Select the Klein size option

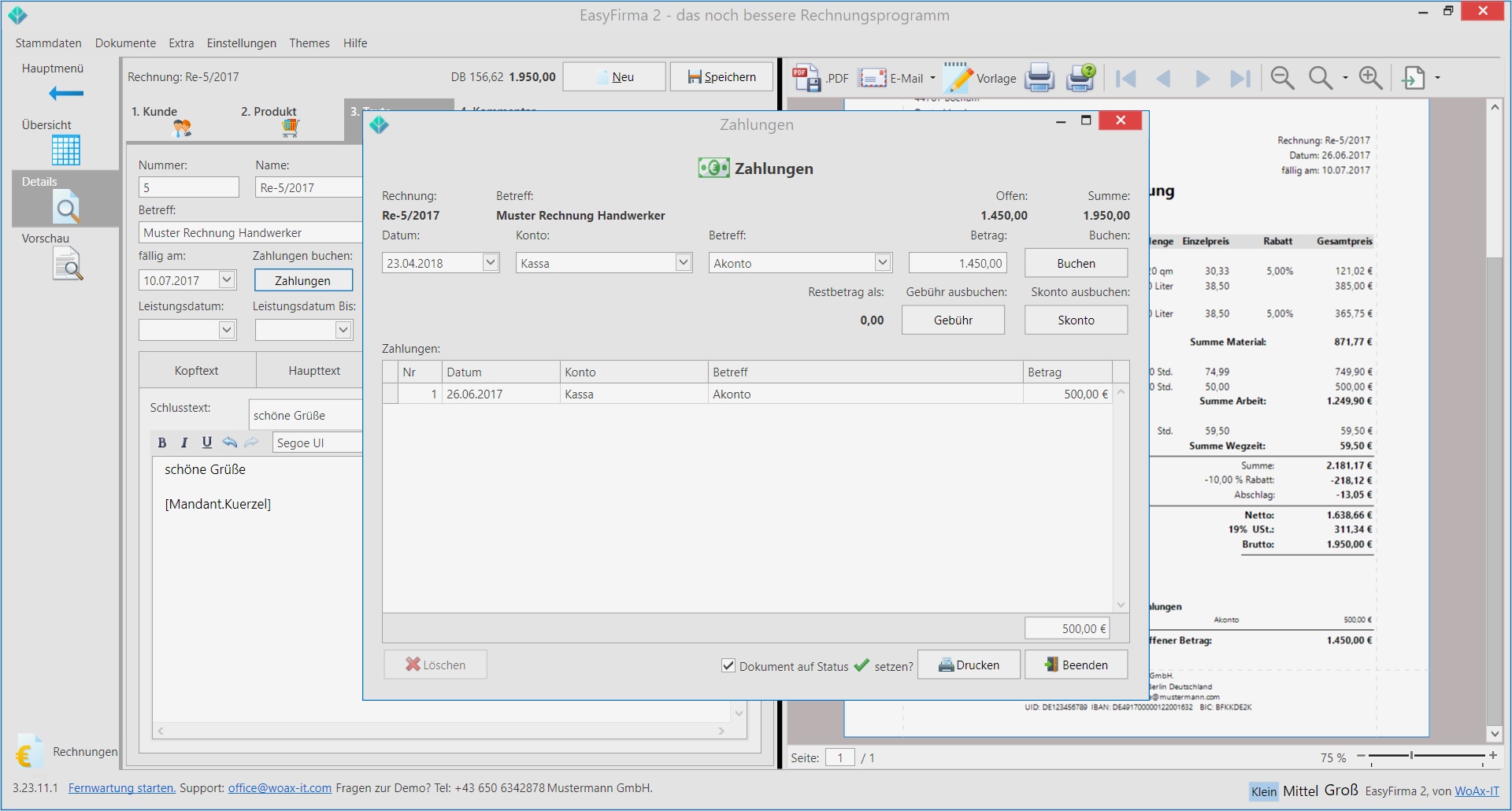click(x=1264, y=791)
